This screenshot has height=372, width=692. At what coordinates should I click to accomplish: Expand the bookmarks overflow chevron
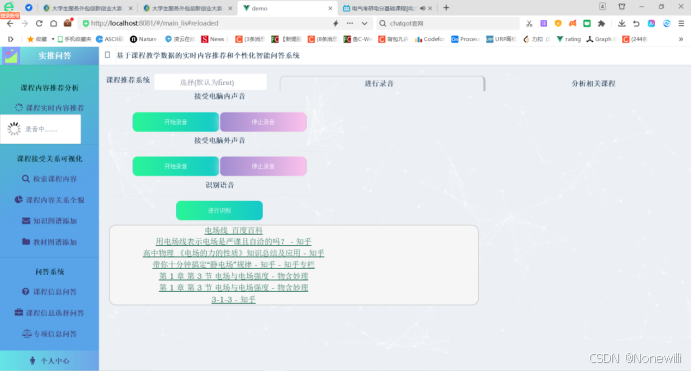[x=681, y=39]
